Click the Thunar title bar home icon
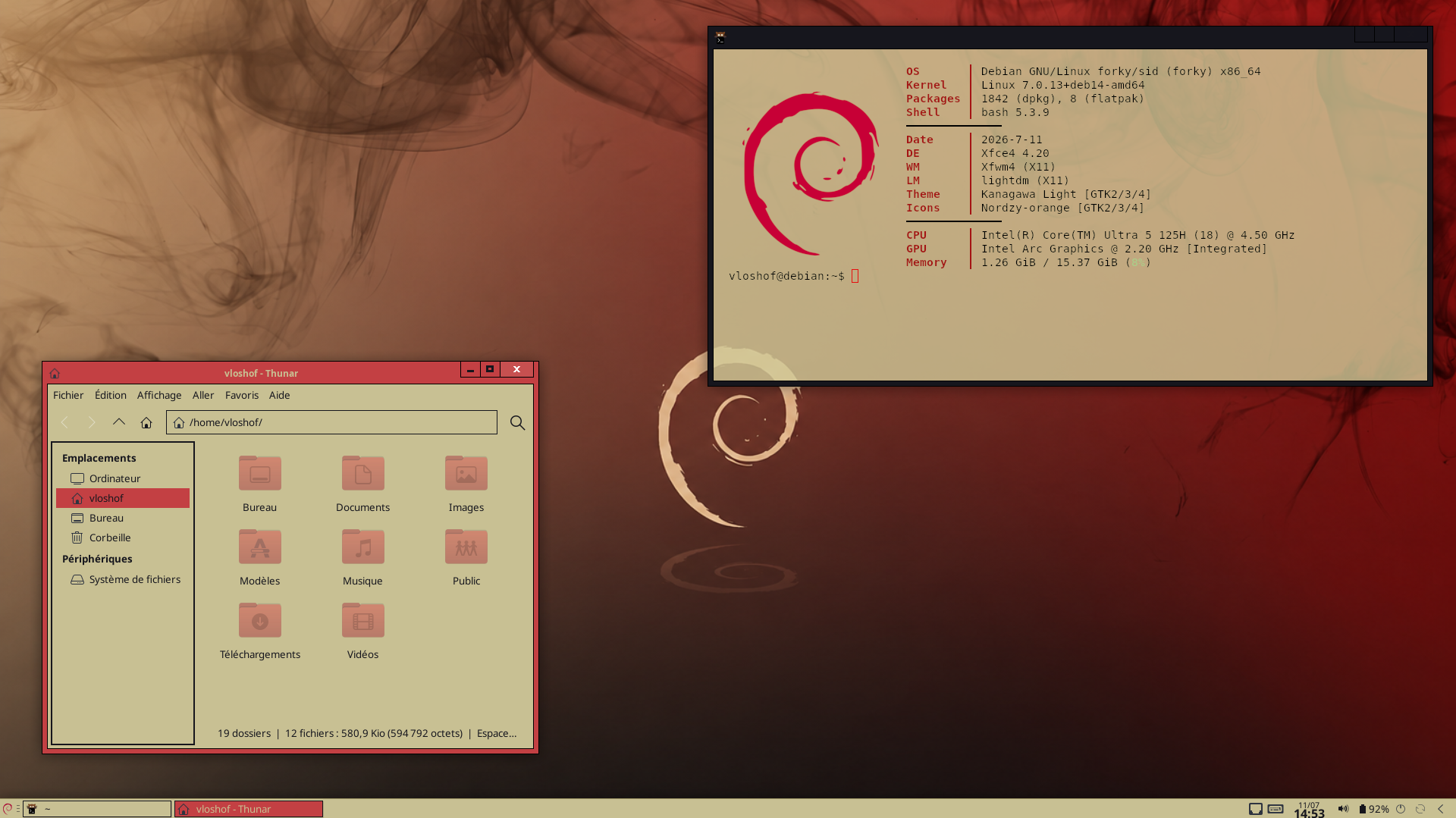 [x=55, y=373]
